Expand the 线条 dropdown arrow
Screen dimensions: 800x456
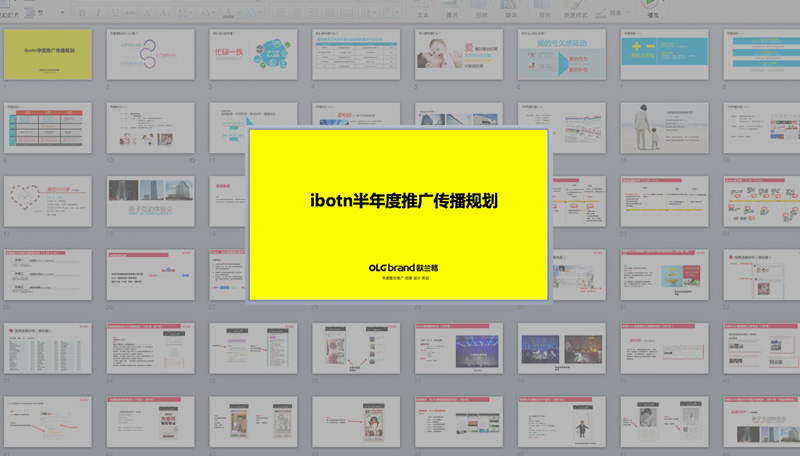coord(628,13)
